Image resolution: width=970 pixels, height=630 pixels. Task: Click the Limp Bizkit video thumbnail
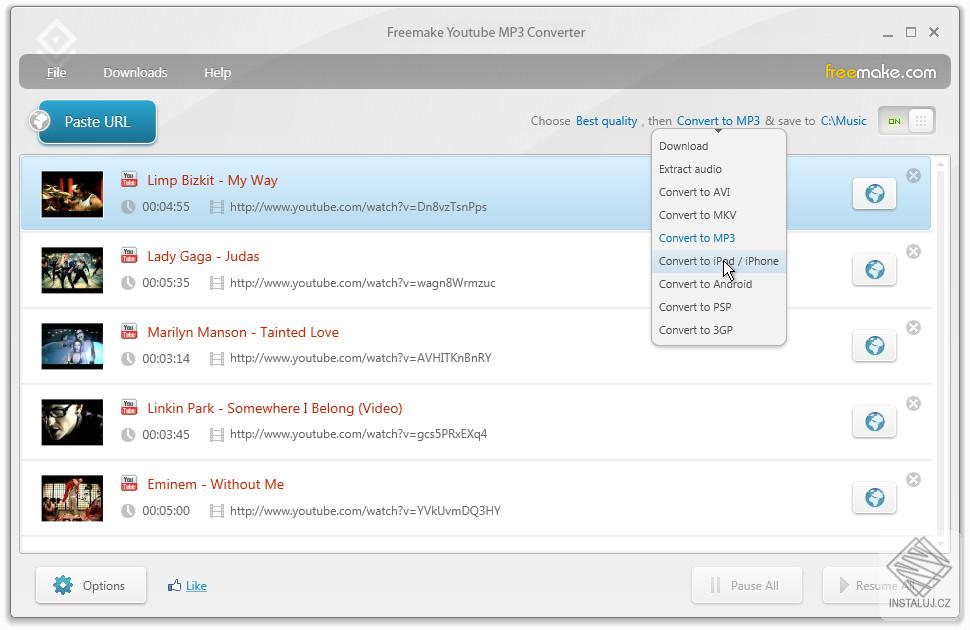pyautogui.click(x=71, y=193)
